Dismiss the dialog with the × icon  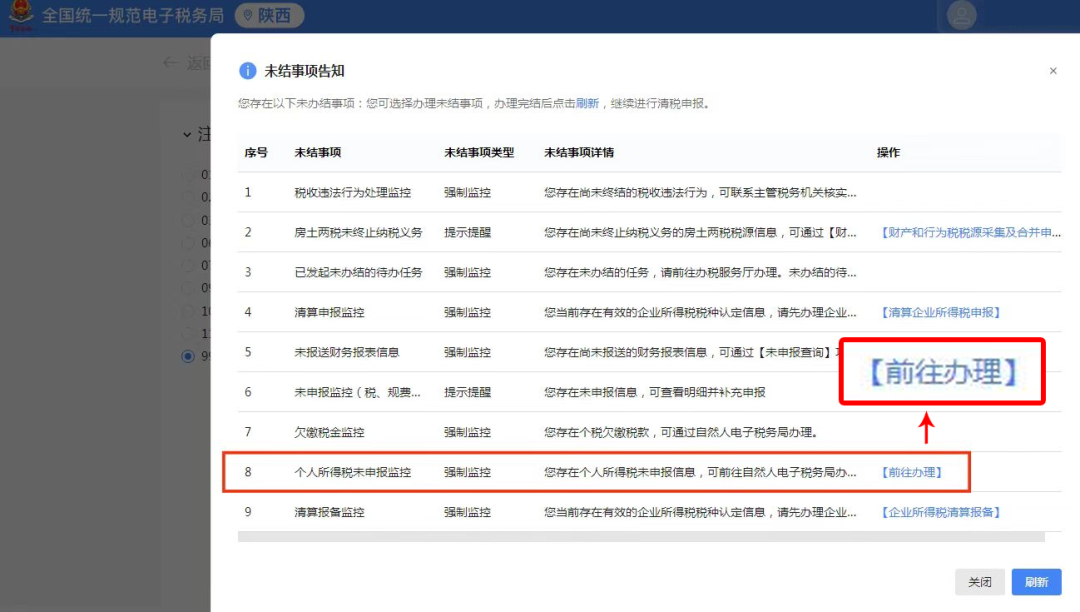coord(1053,71)
